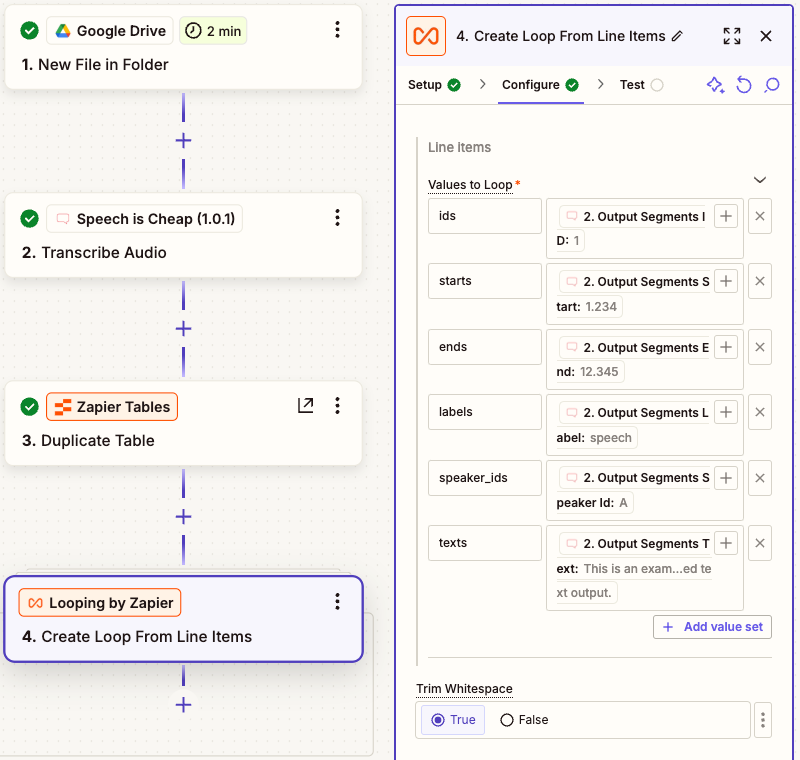The height and width of the screenshot is (760, 800).
Task: Select True for Trim Whitespace
Action: 453,720
